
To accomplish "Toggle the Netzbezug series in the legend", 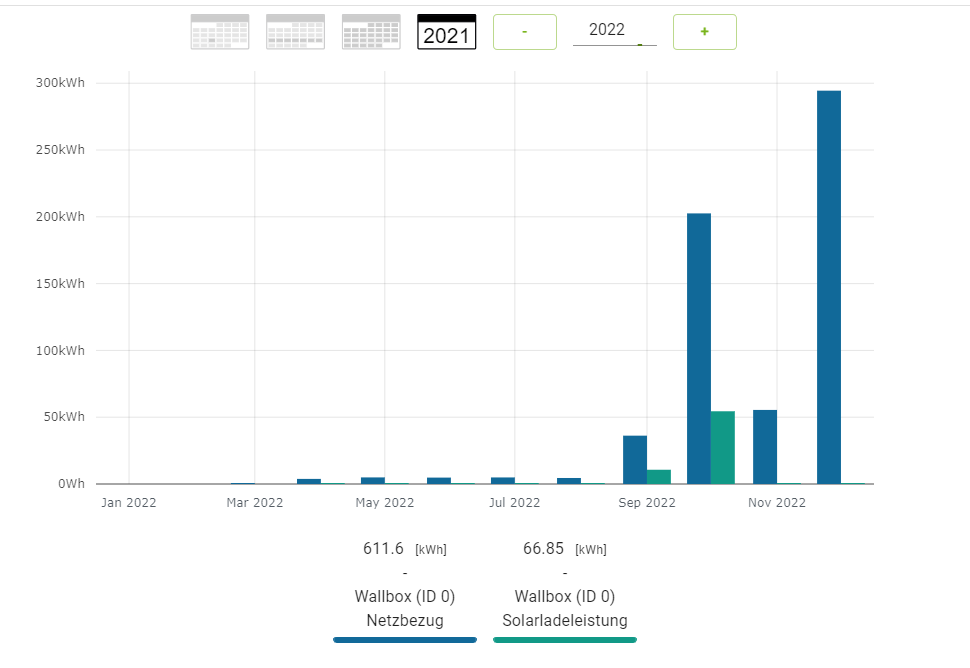I will pyautogui.click(x=404, y=609).
